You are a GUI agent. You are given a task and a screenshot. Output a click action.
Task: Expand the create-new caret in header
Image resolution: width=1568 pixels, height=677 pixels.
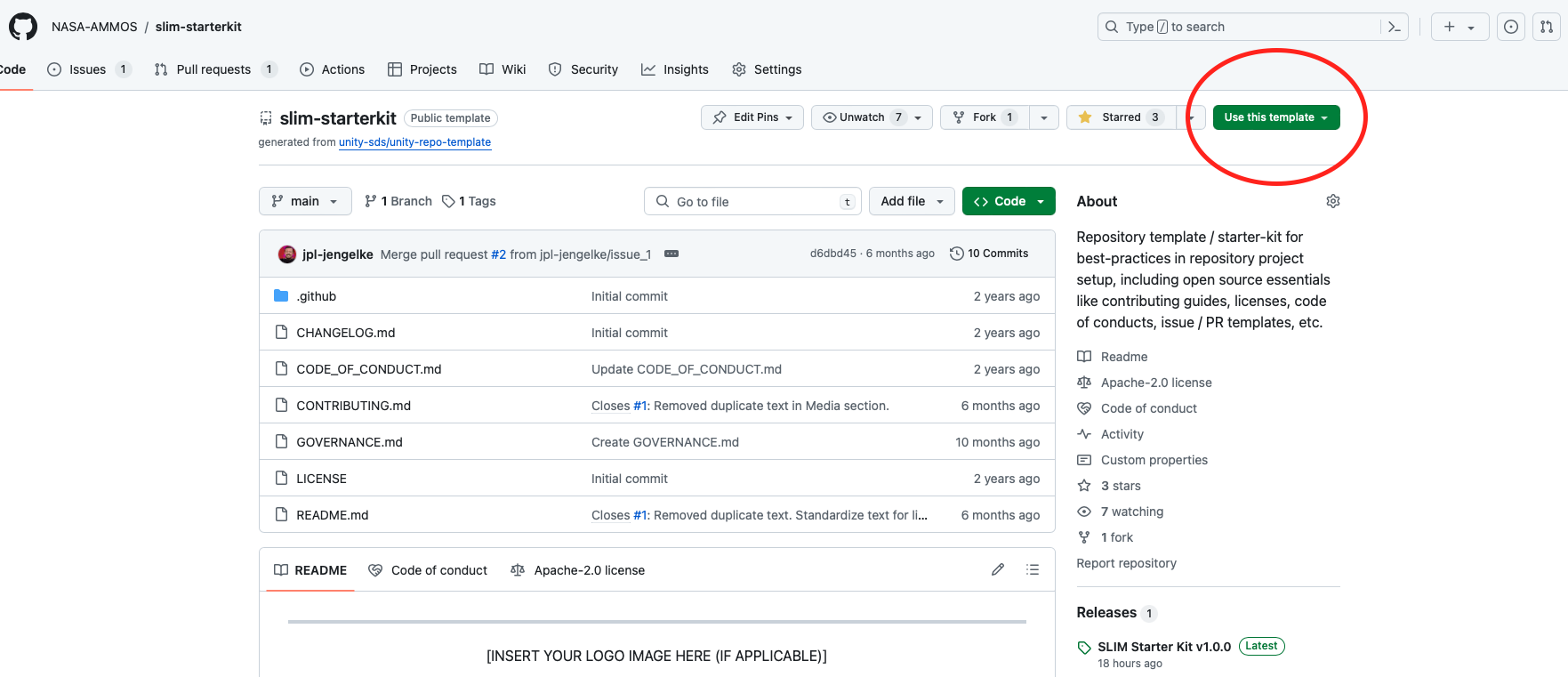coord(1471,28)
